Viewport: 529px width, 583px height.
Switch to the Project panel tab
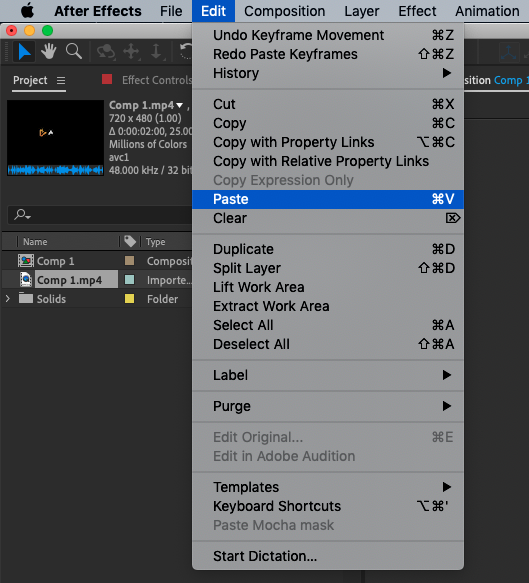click(x=30, y=80)
